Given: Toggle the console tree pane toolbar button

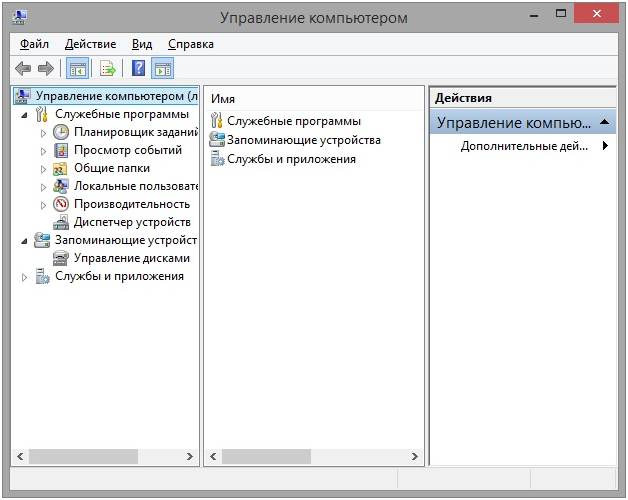Looking at the screenshot, I should [x=77, y=68].
